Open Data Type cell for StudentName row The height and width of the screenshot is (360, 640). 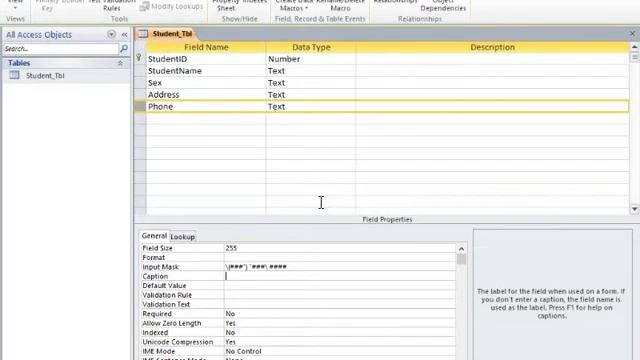point(311,71)
